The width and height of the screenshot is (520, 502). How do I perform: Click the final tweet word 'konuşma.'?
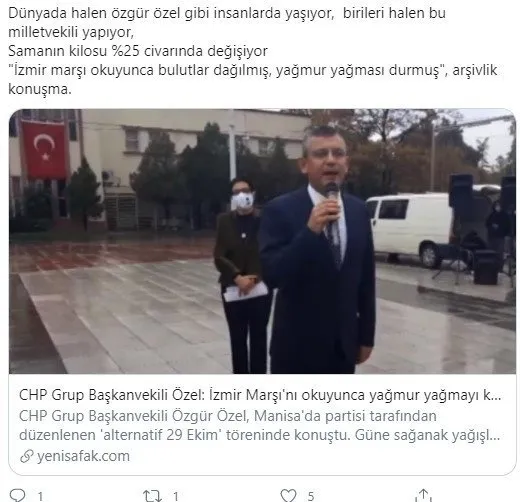click(40, 89)
